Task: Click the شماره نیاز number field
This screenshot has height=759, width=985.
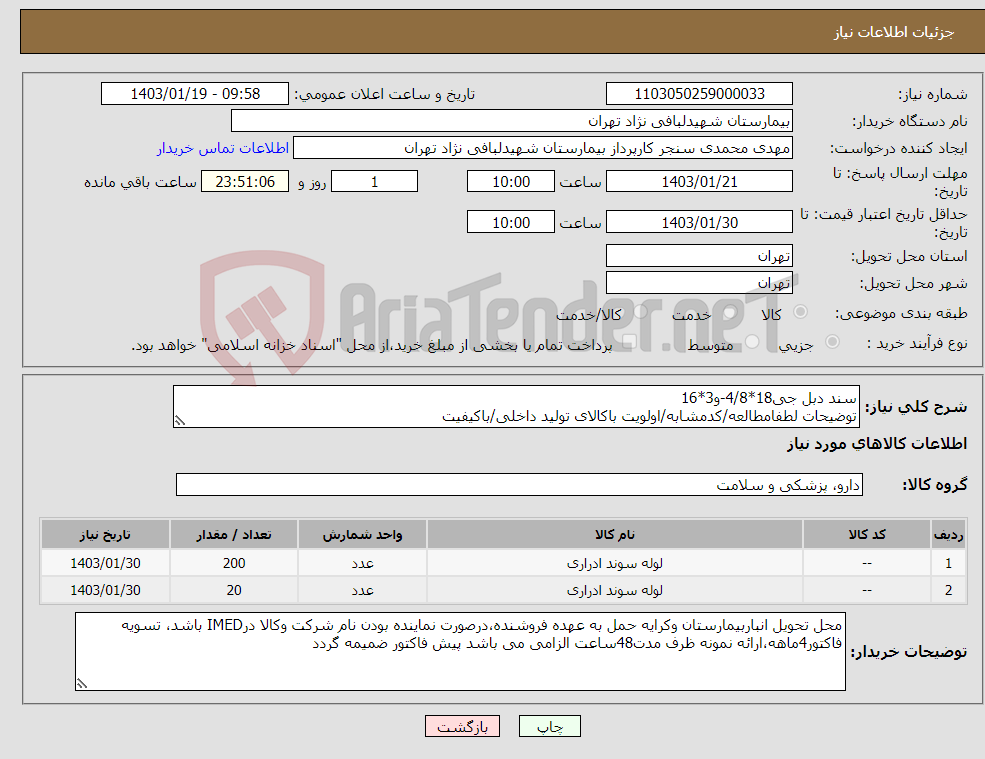Action: pos(699,94)
